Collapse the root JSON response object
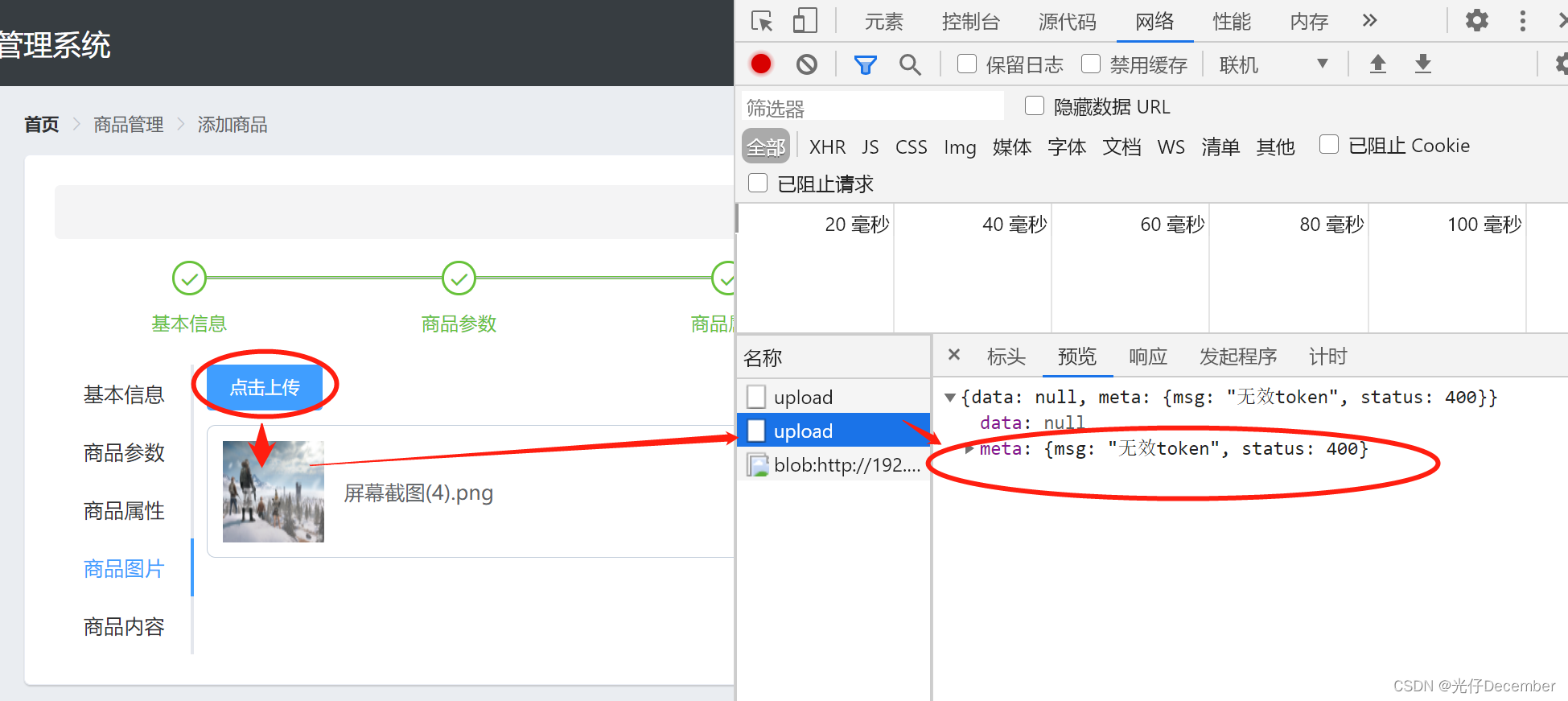Image resolution: width=1568 pixels, height=701 pixels. 950,398
